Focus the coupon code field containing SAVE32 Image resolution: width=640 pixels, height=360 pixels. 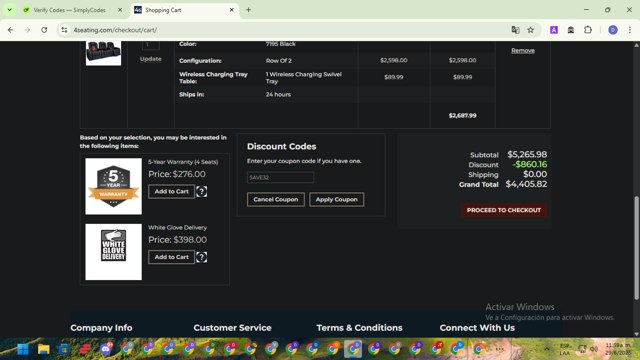(x=280, y=178)
